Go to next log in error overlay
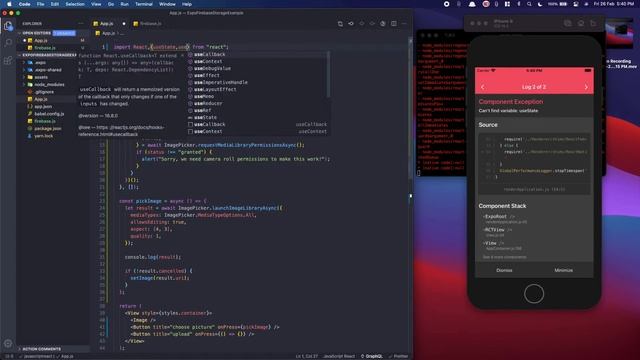The height and width of the screenshot is (360, 640). coord(586,87)
